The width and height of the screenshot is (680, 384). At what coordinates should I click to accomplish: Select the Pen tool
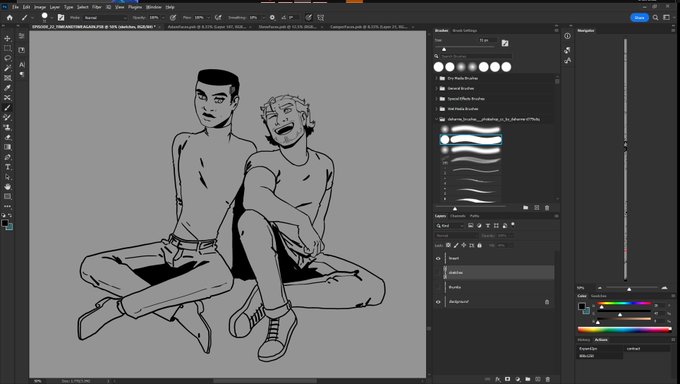(x=7, y=157)
